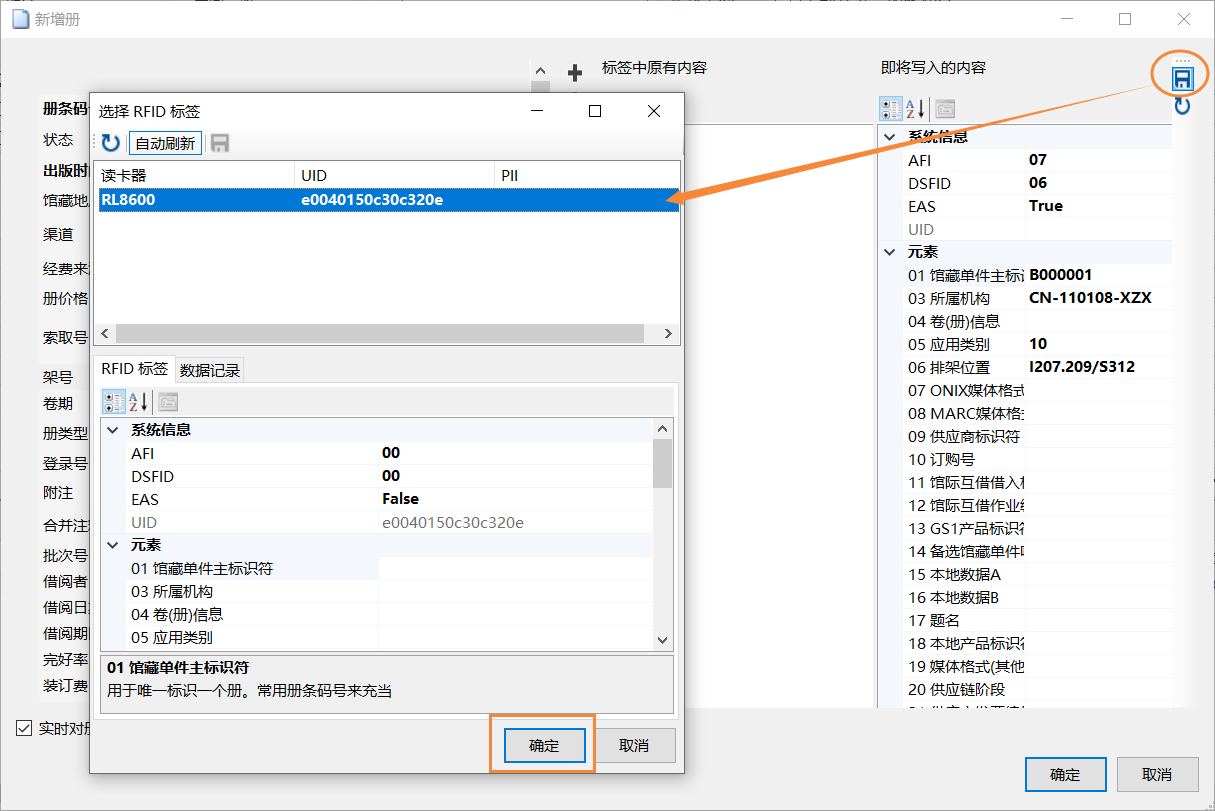Select the 15 本地数据A row in the right grid

coord(1024,574)
